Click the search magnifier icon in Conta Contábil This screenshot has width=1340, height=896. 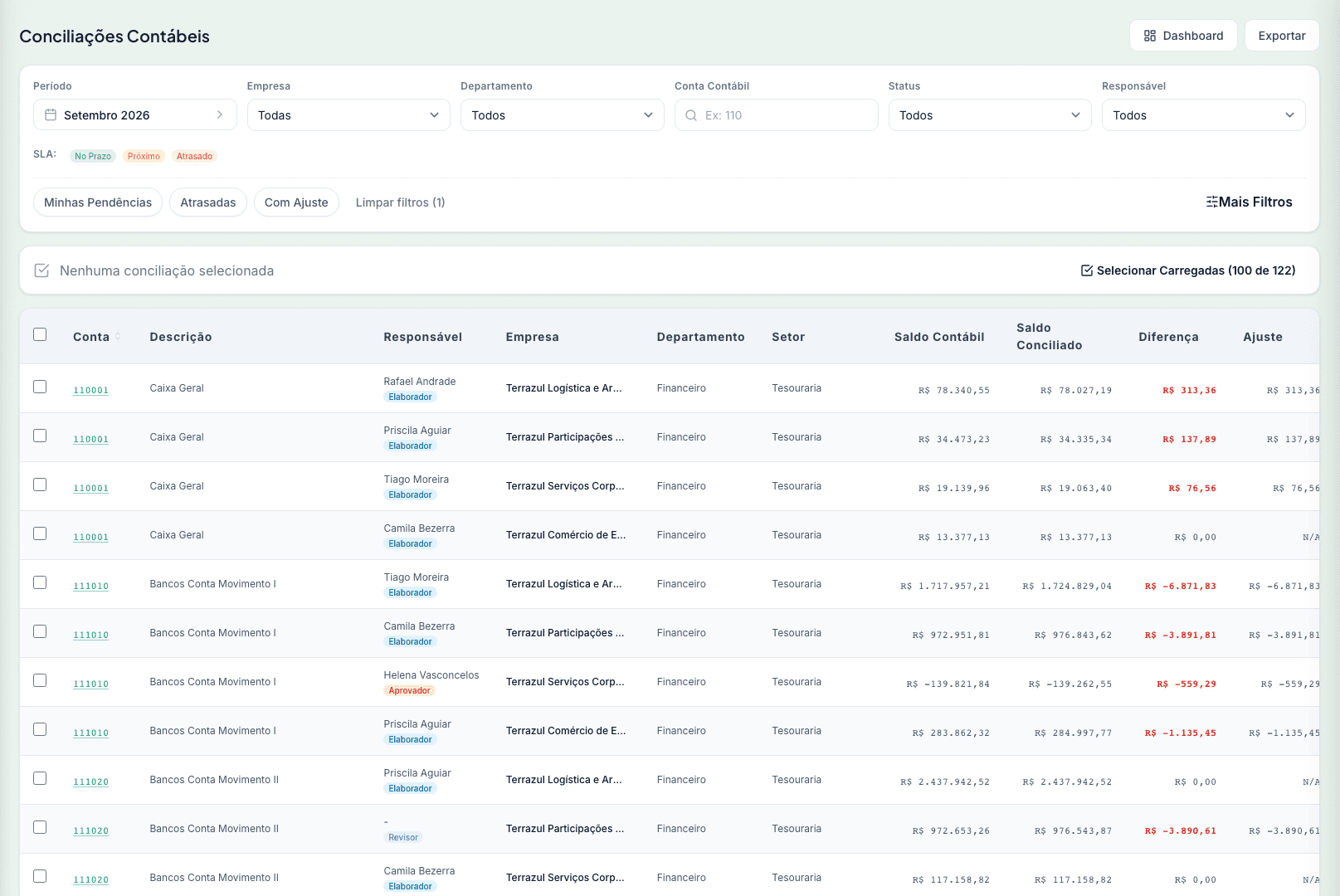pyautogui.click(x=691, y=115)
